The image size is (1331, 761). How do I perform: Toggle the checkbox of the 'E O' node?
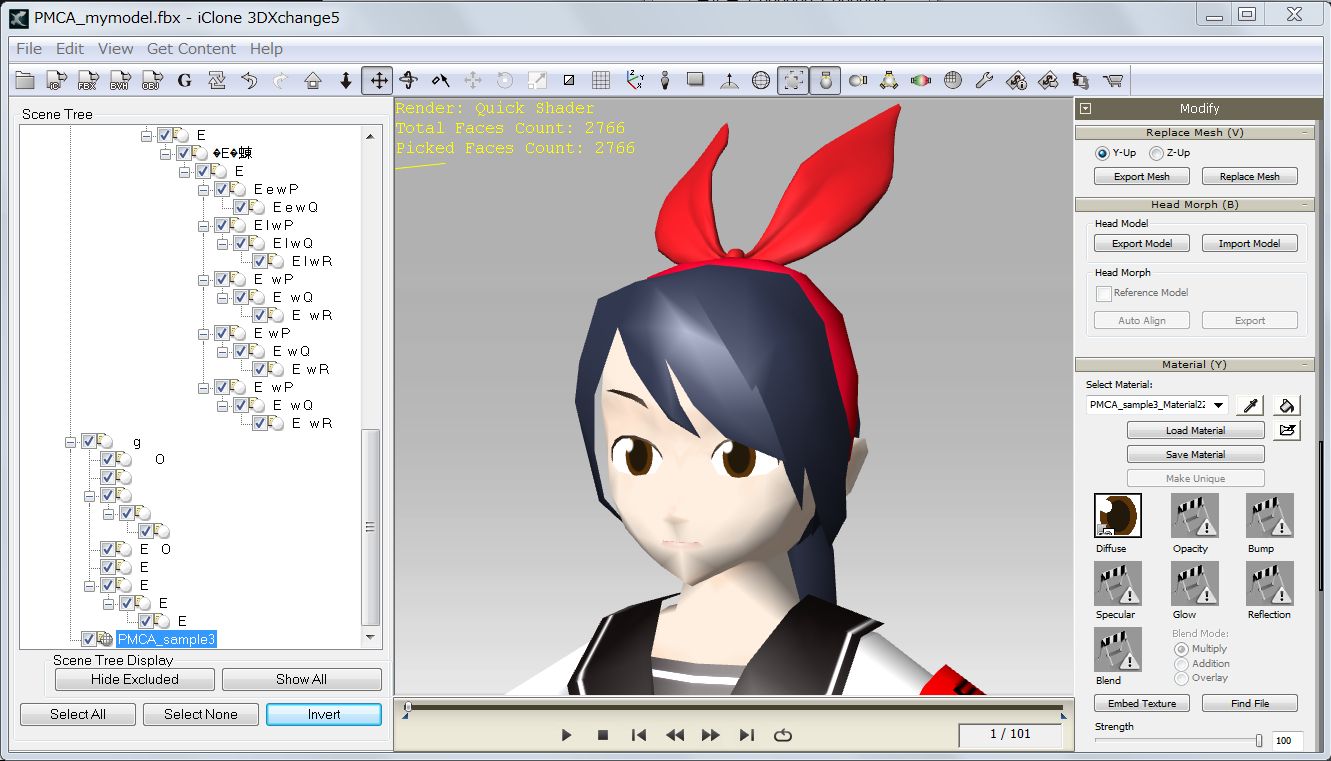tap(109, 549)
